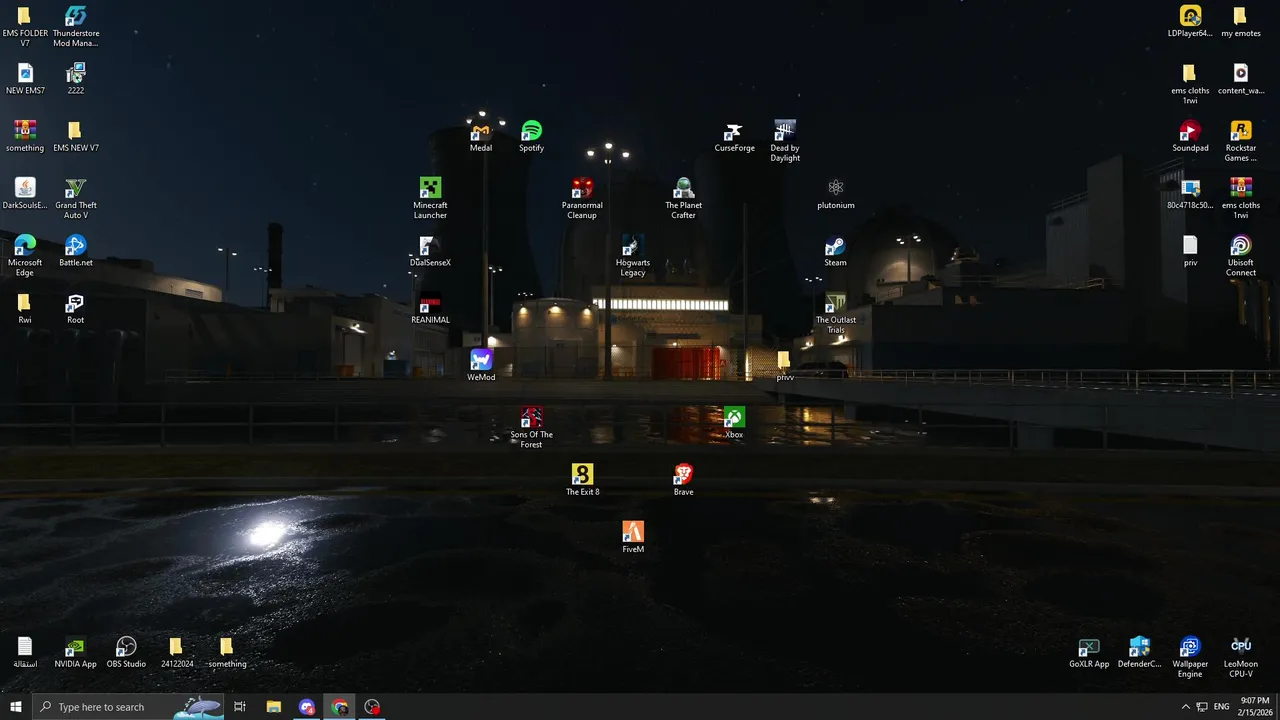Screen dimensions: 1280x720
Task: Select the EMS NEW V7 folder
Action: tap(76, 136)
